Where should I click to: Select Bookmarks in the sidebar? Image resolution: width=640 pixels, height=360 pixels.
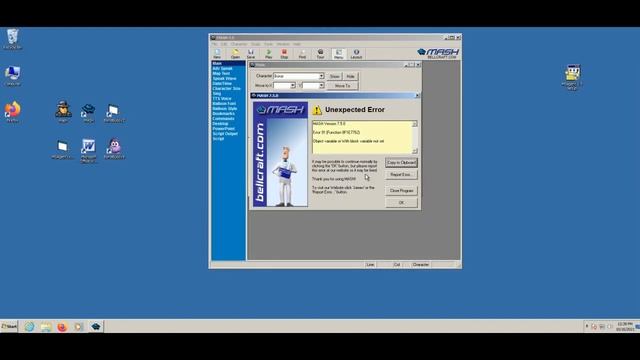[x=228, y=113]
